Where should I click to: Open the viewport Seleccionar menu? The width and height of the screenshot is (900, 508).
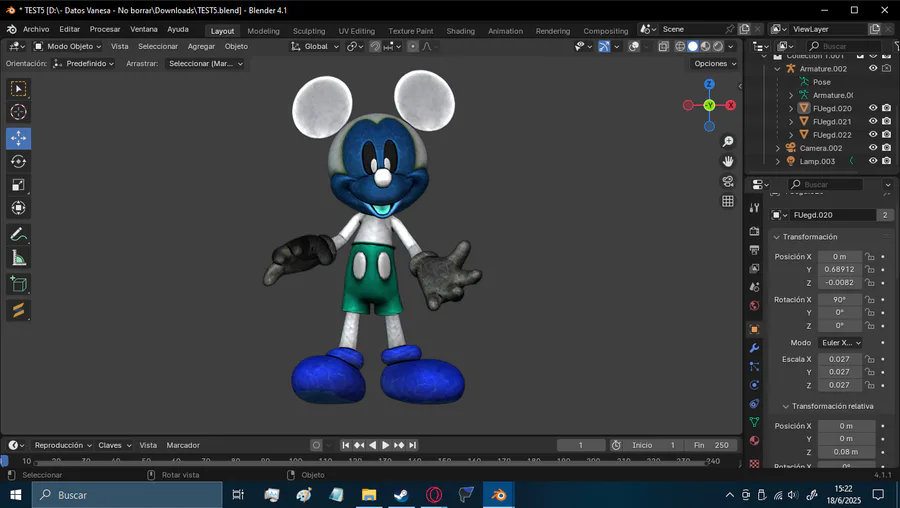(x=158, y=46)
